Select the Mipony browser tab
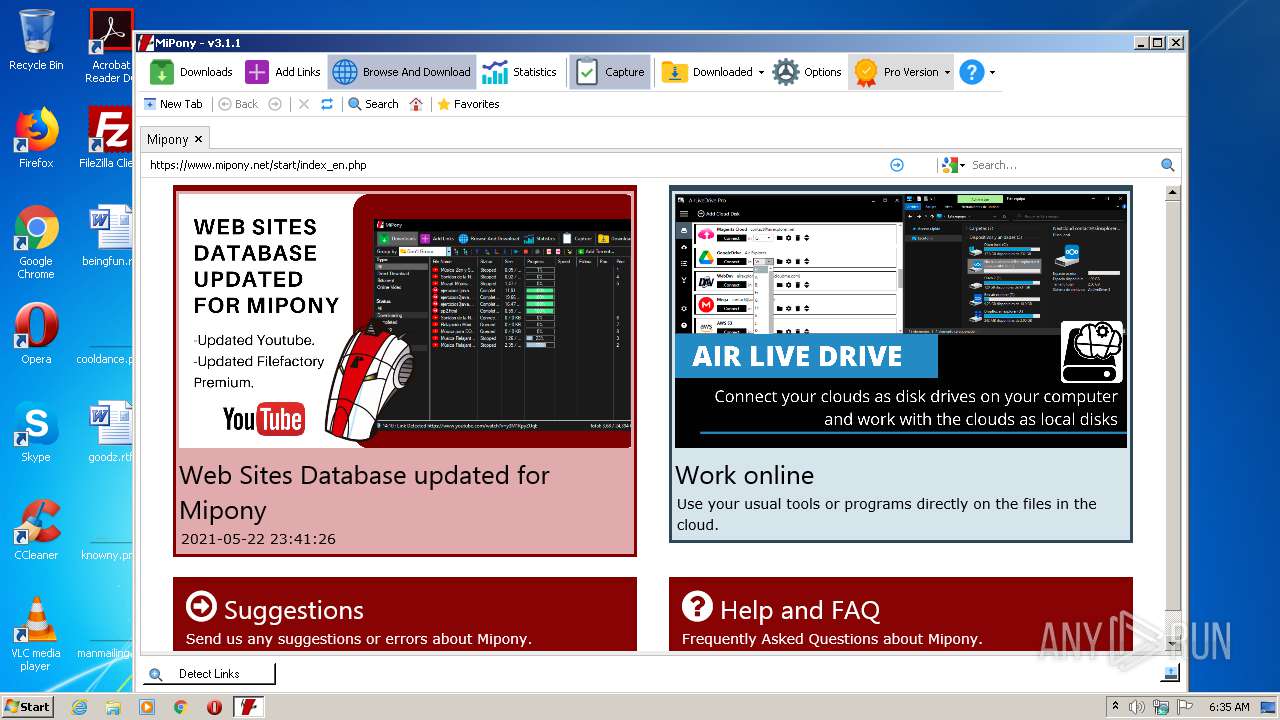 coord(167,139)
